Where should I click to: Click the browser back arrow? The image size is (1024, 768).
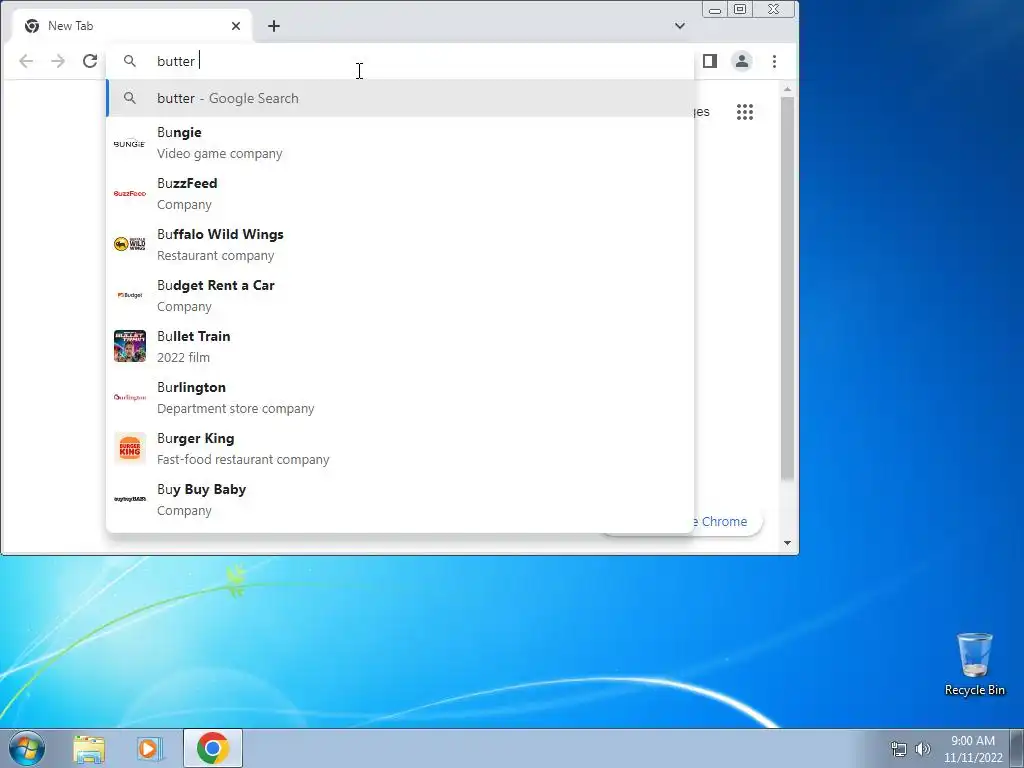click(x=26, y=61)
